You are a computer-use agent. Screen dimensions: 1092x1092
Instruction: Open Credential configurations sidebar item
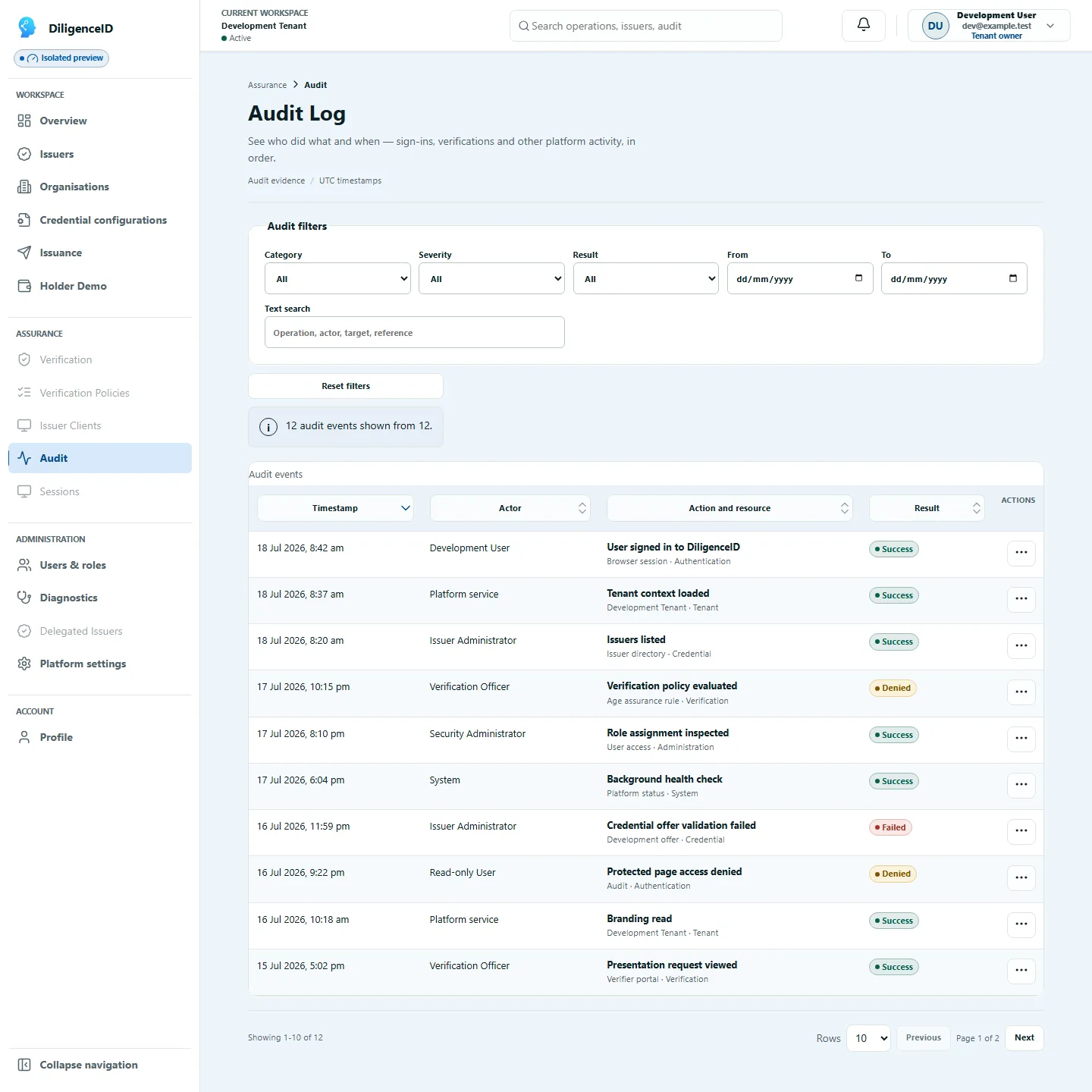coord(100,220)
